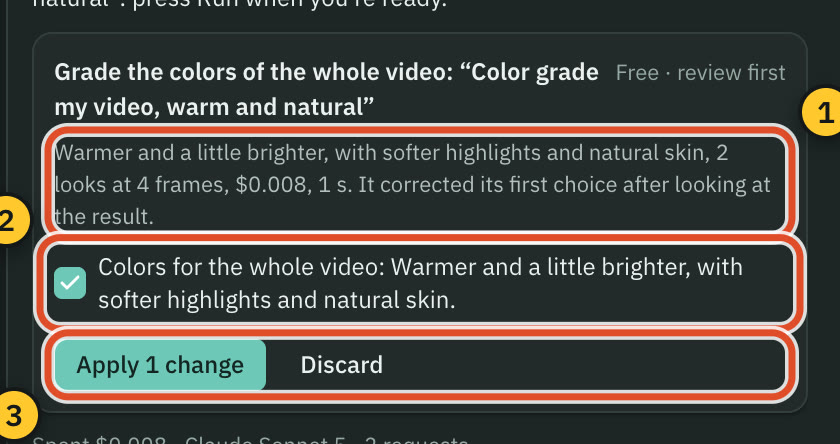
Task: Select the yellow annotation badge numbered 2
Action: pyautogui.click(x=11, y=220)
